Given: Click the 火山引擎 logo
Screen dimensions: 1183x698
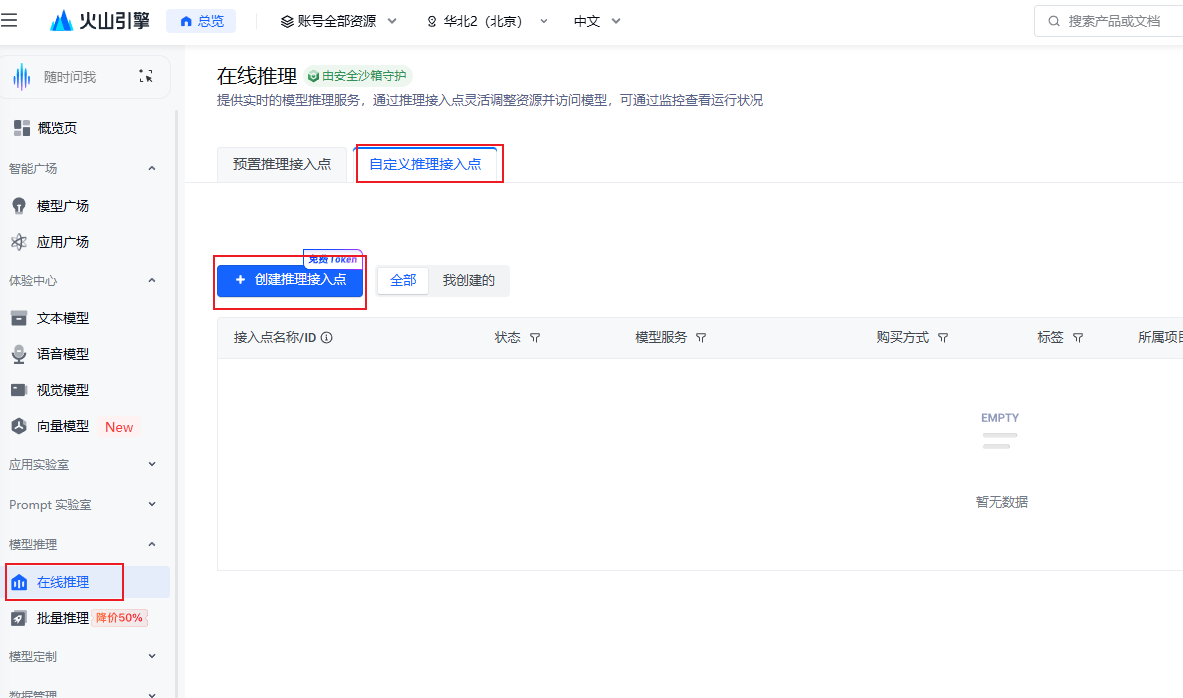Looking at the screenshot, I should pyautogui.click(x=100, y=20).
